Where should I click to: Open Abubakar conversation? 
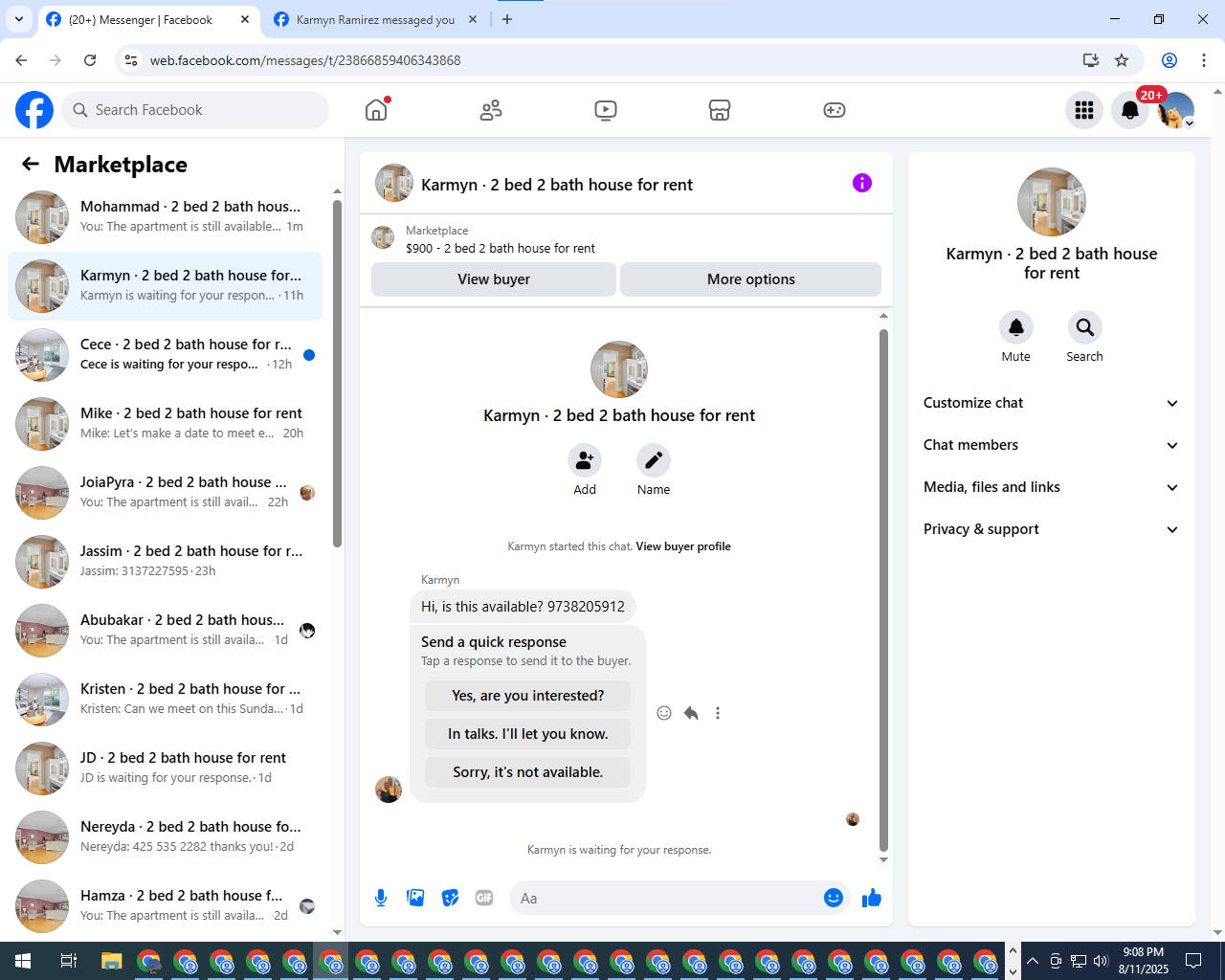point(165,631)
